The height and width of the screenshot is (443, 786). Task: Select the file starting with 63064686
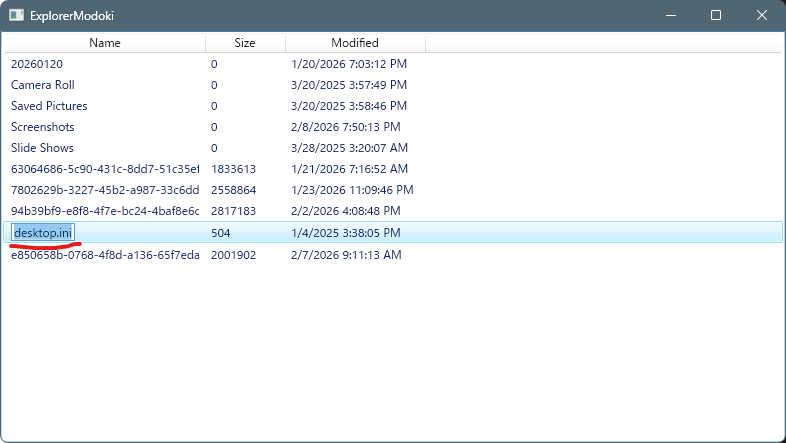tap(104, 169)
